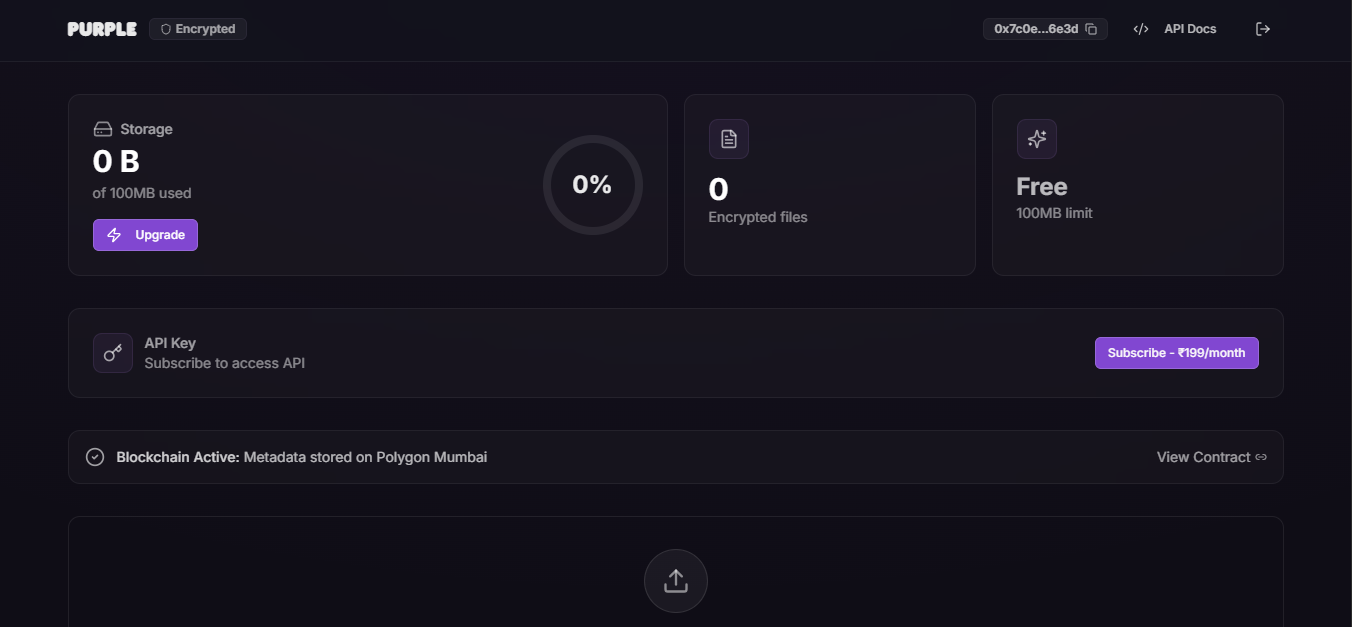
Task: Toggle the Encrypted status badge
Action: tap(197, 29)
